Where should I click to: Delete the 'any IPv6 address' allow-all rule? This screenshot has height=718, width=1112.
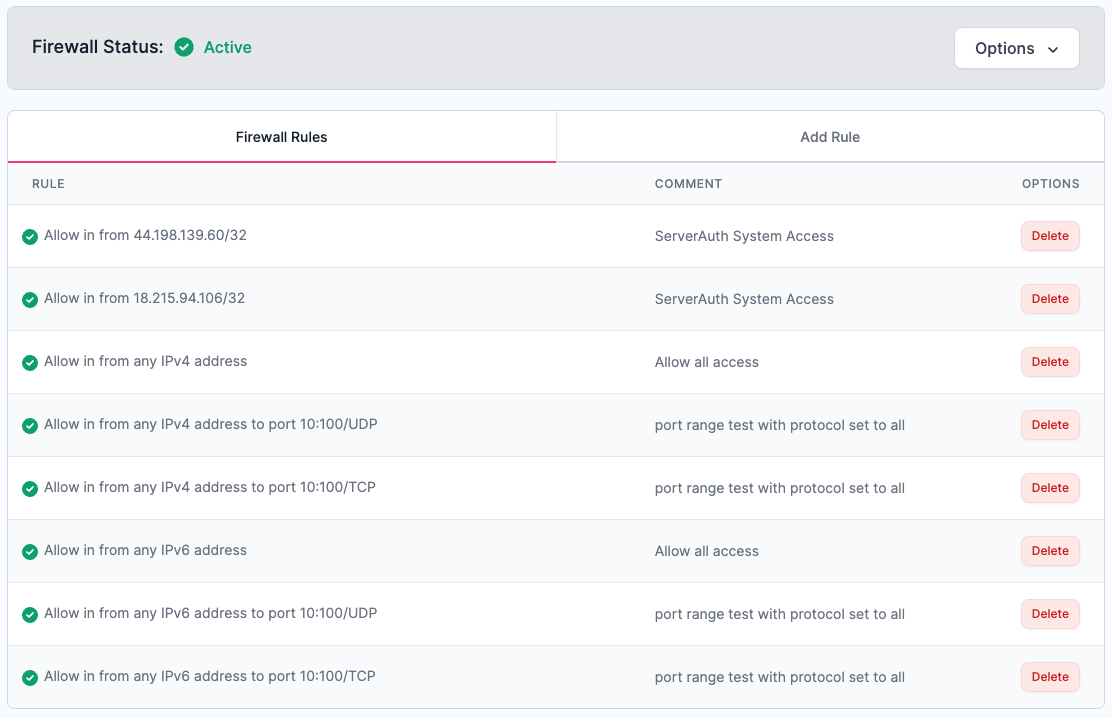point(1050,551)
